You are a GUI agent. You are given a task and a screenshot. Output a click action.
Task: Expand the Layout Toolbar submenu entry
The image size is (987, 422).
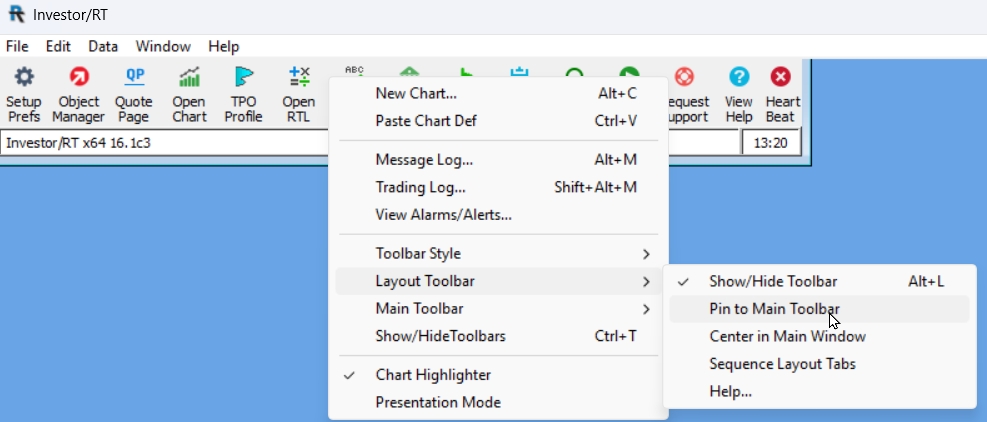tap(499, 281)
